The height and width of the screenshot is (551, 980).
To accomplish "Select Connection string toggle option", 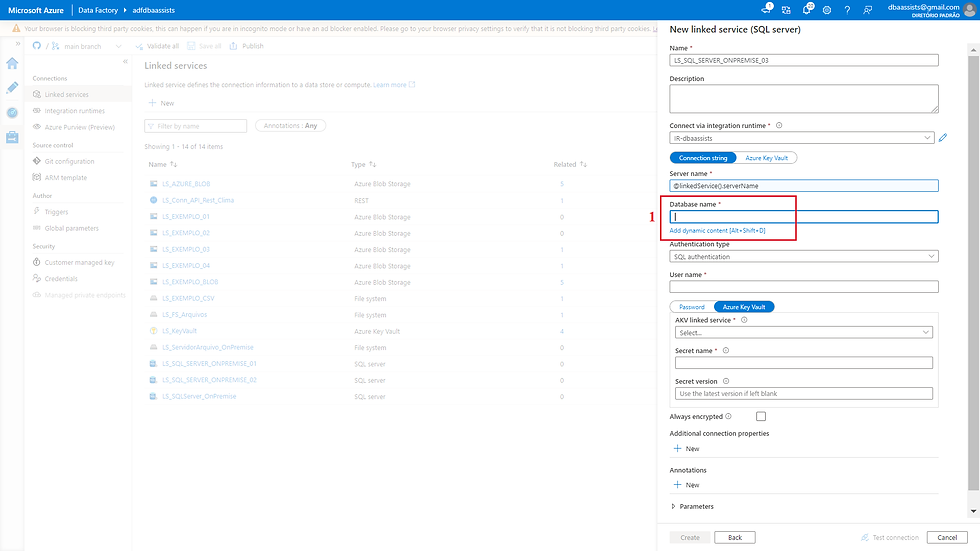I will click(703, 158).
